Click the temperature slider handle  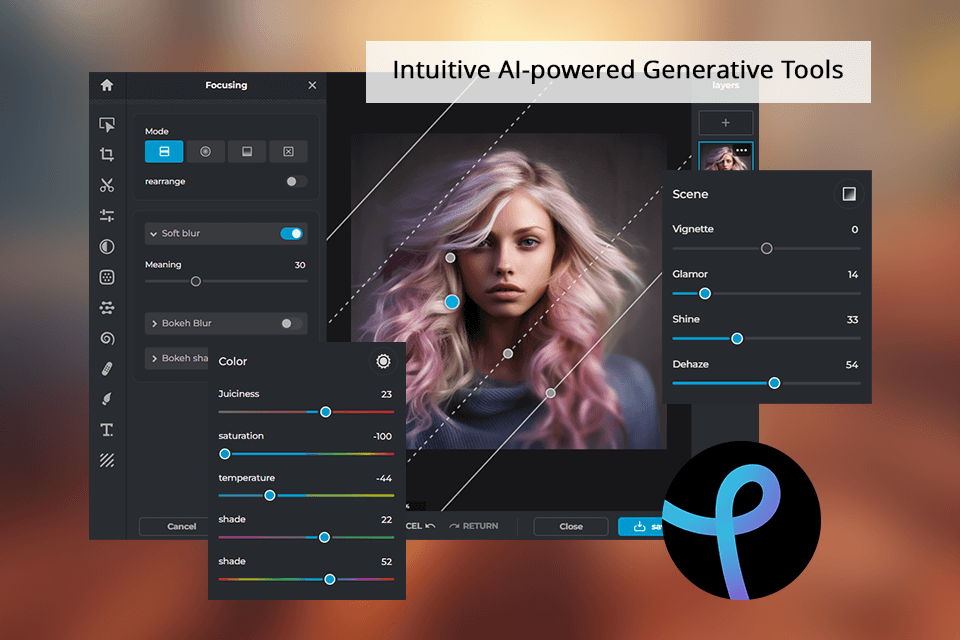point(269,495)
